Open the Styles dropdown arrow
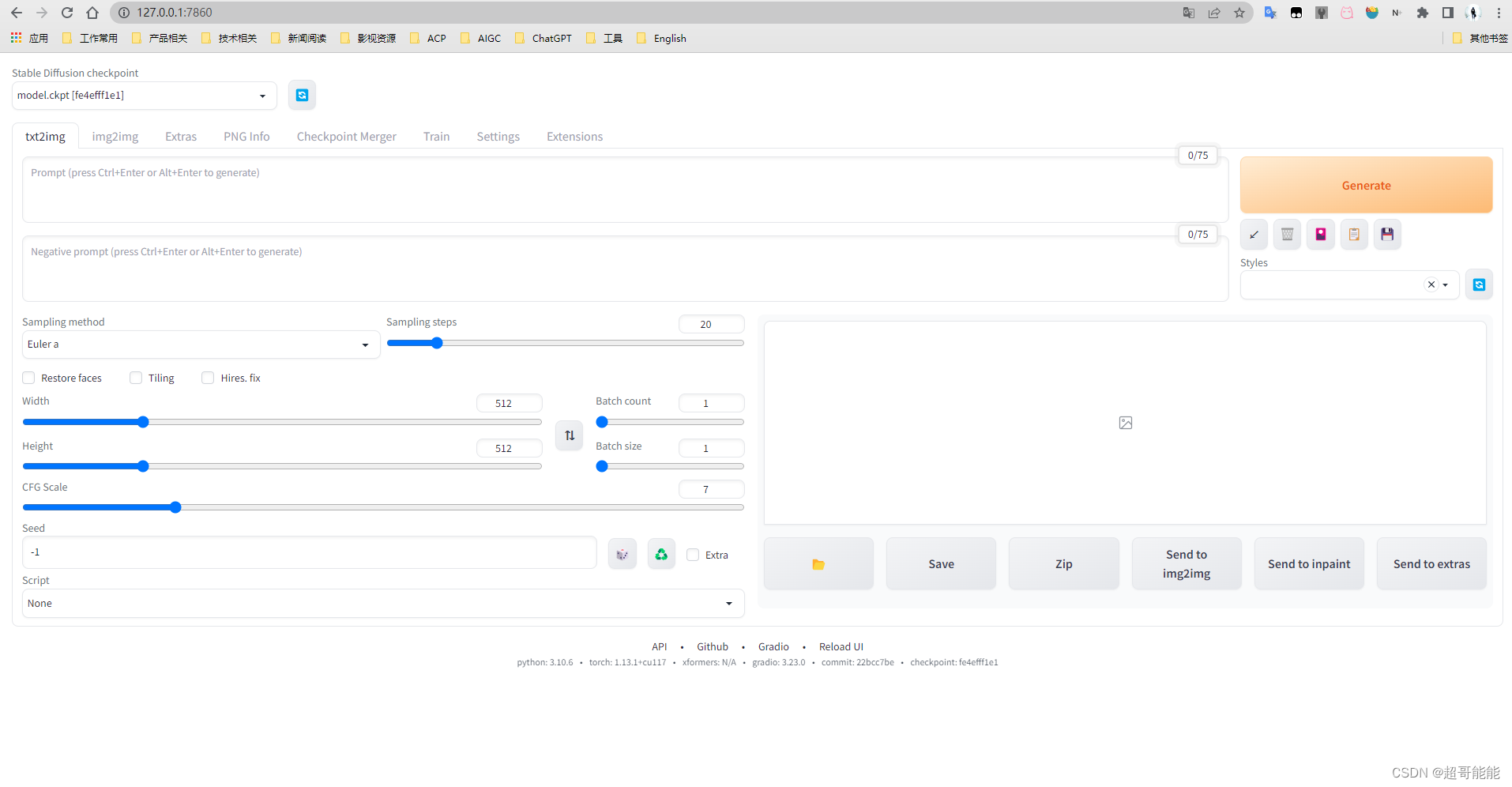The image size is (1512, 787). pos(1446,285)
